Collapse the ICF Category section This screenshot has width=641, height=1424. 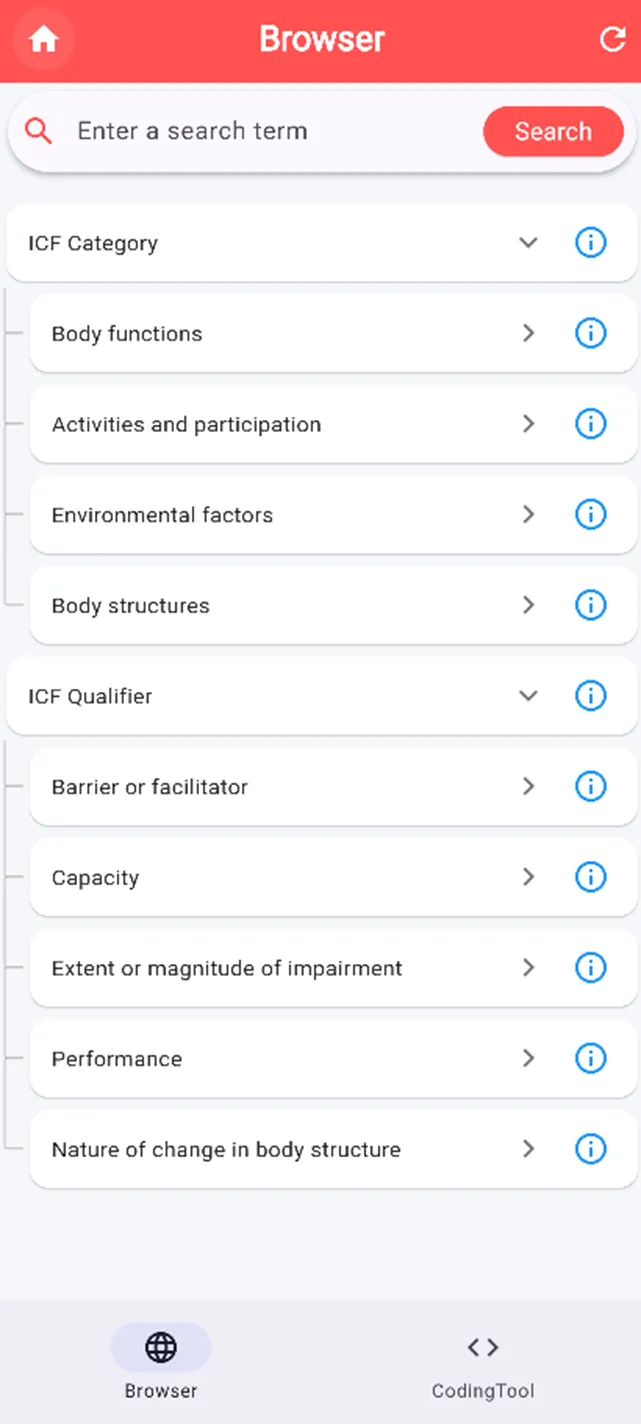[x=529, y=242]
